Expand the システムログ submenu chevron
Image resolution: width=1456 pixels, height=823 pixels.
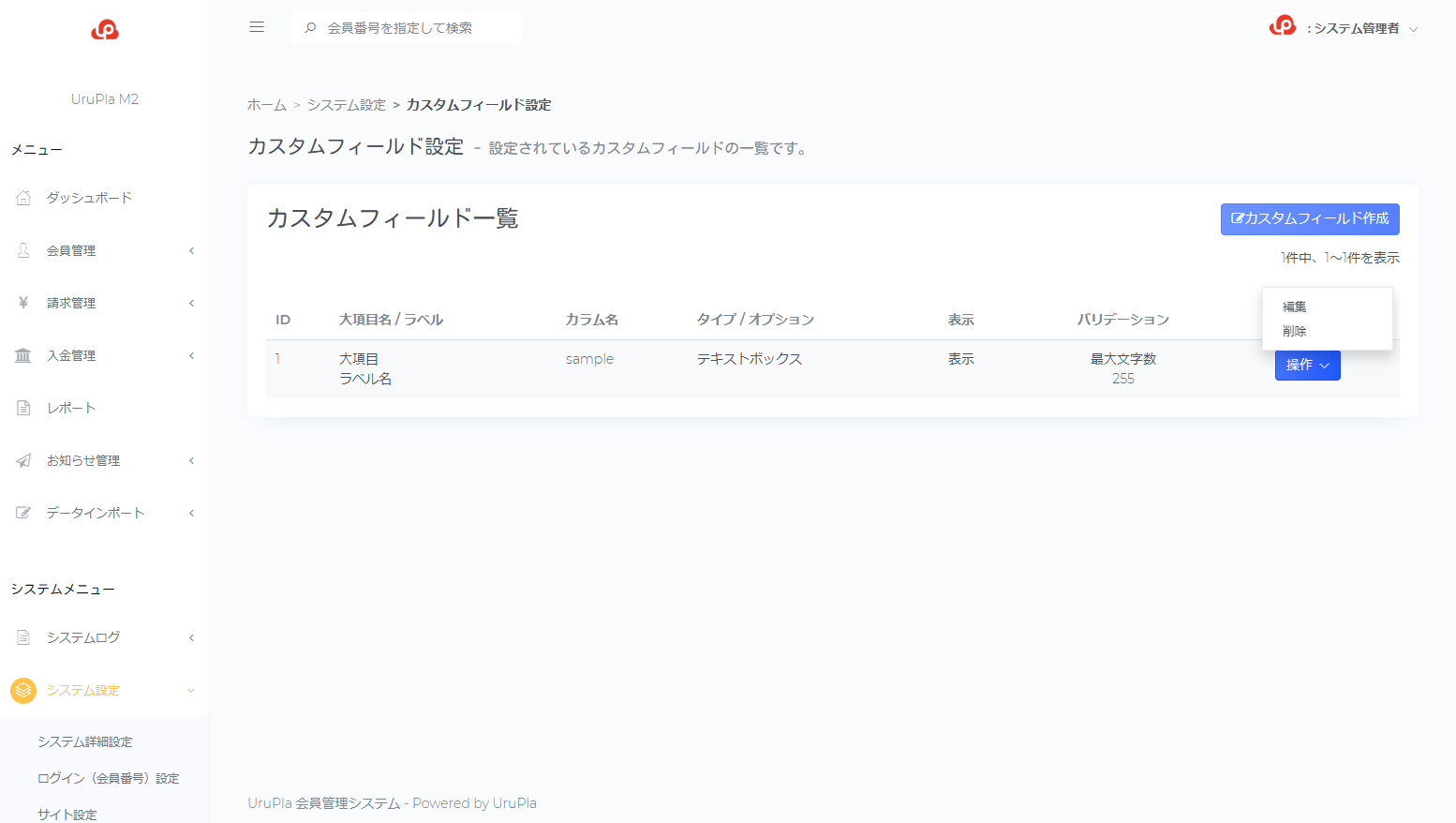pos(191,637)
